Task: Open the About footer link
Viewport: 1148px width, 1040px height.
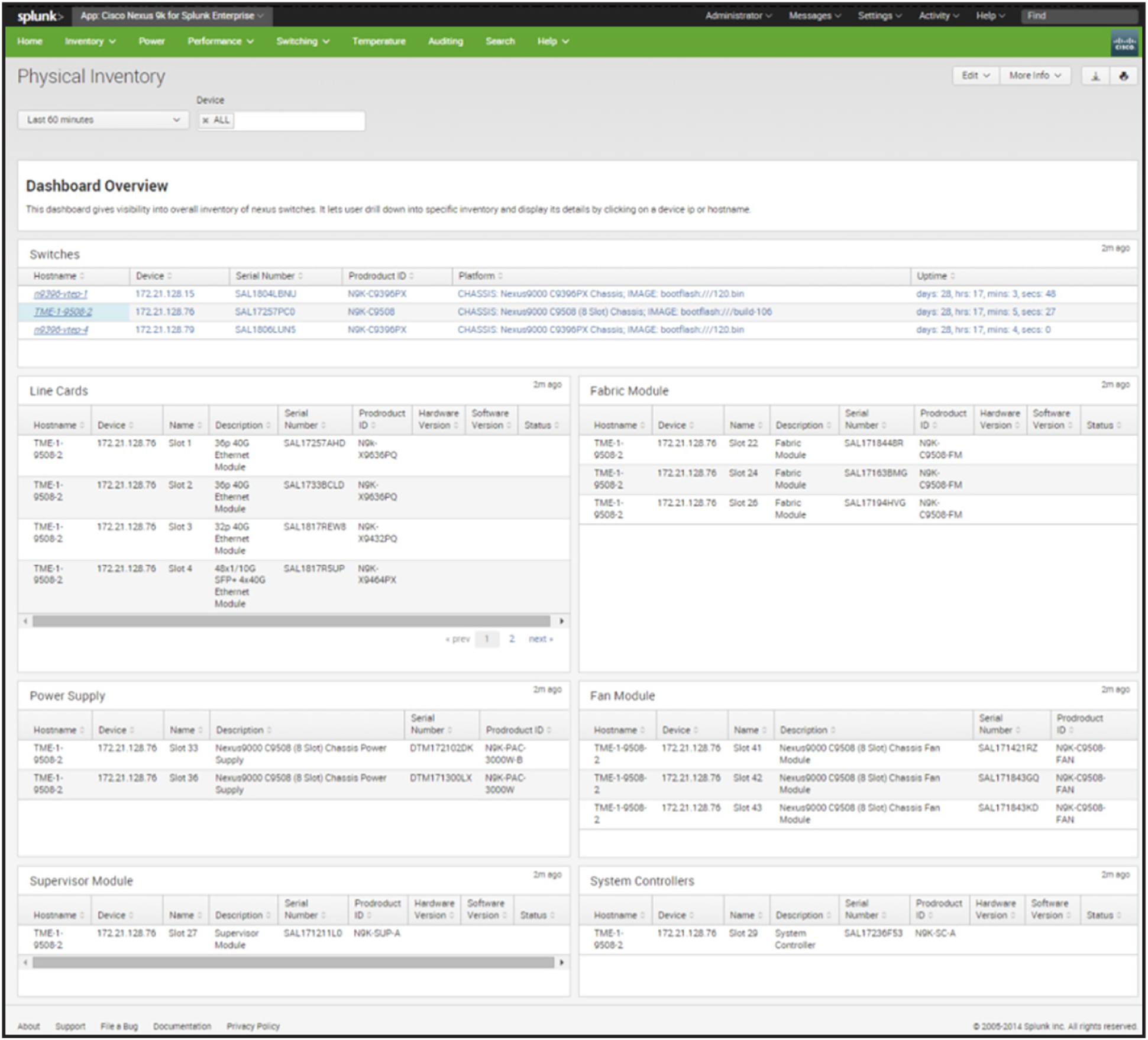Action: [x=28, y=1026]
